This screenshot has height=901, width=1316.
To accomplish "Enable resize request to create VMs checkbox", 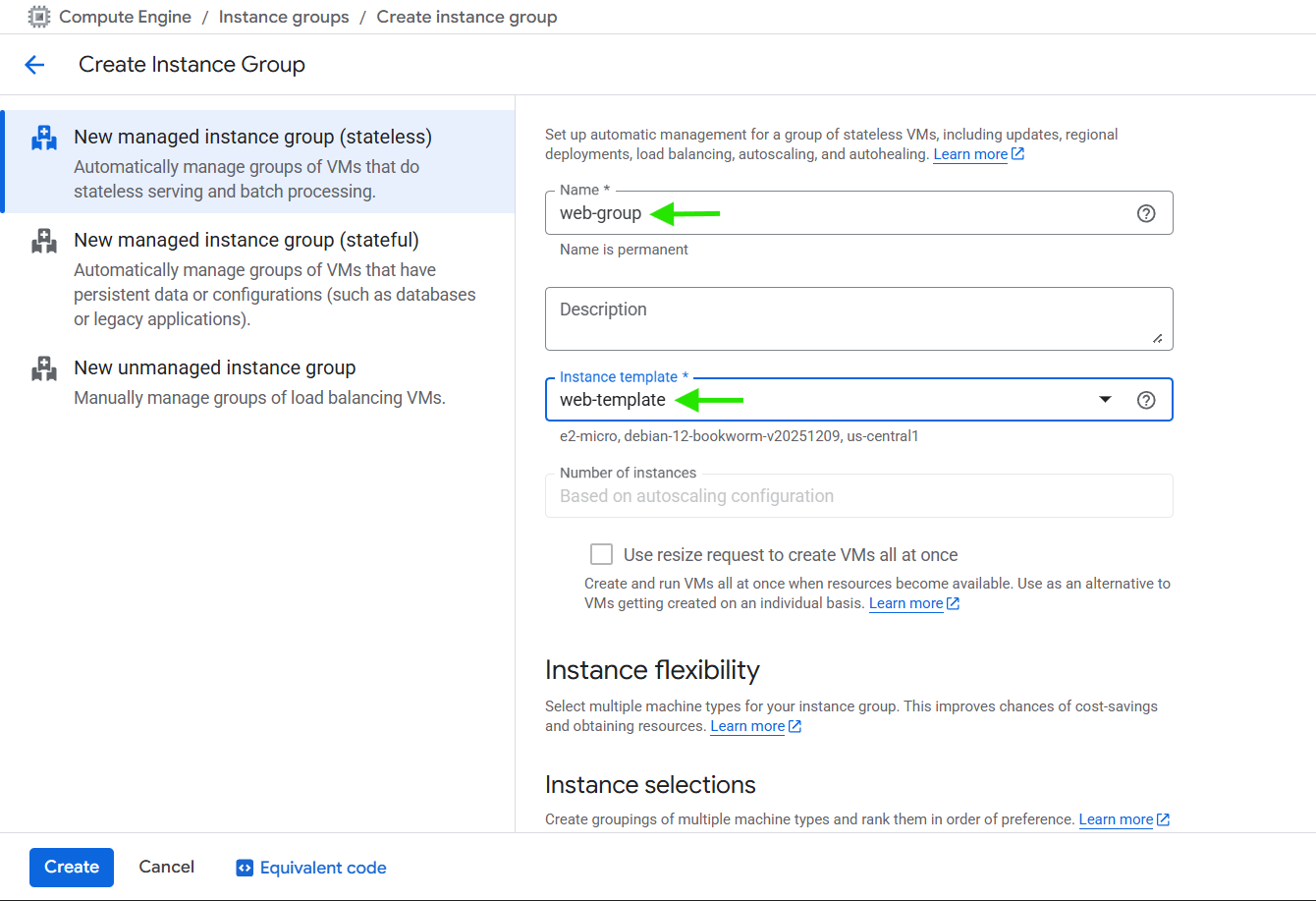I will pyautogui.click(x=601, y=554).
